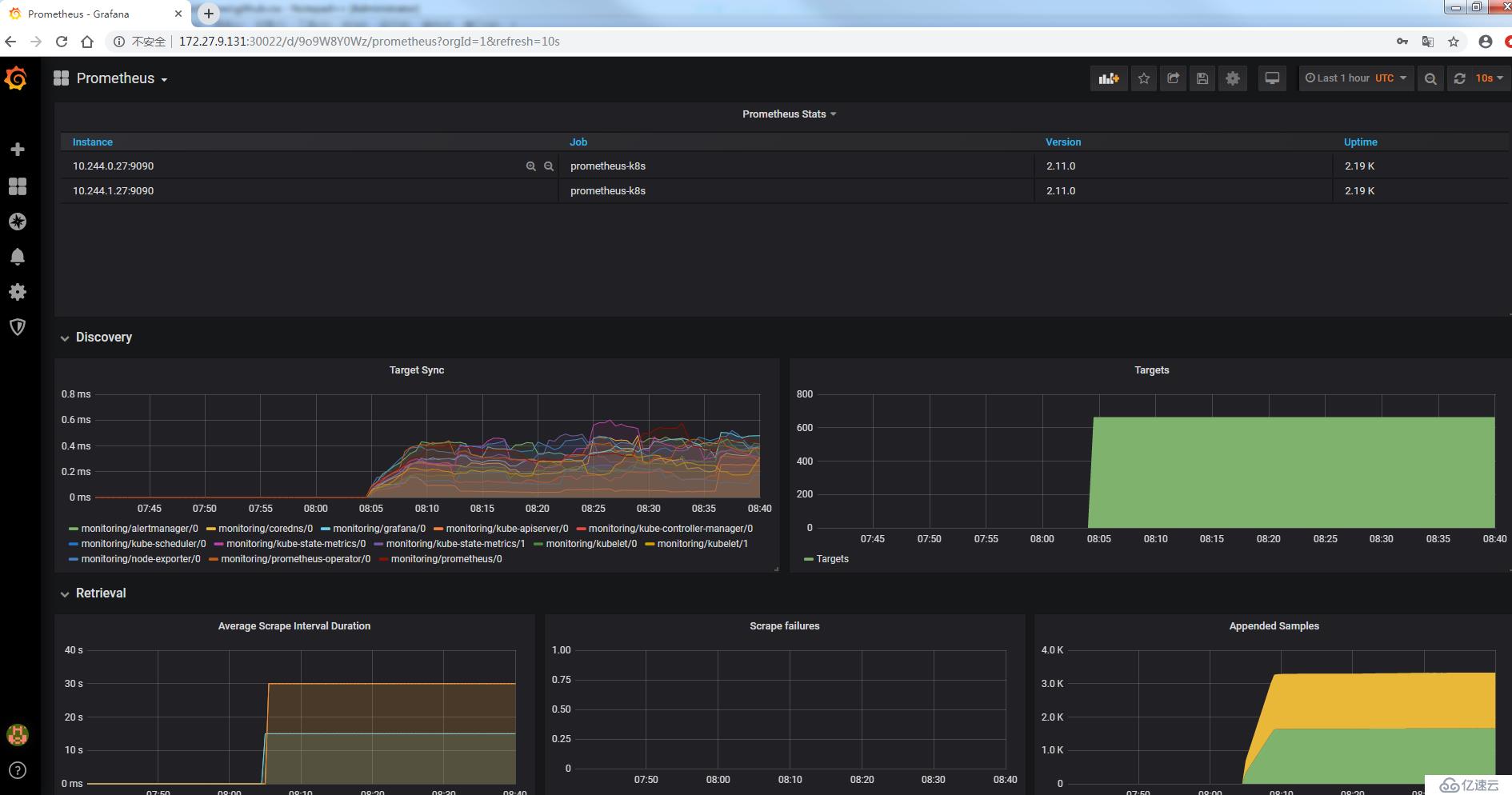Open the Targets panel title menu
The image size is (1512, 795).
coord(1151,370)
